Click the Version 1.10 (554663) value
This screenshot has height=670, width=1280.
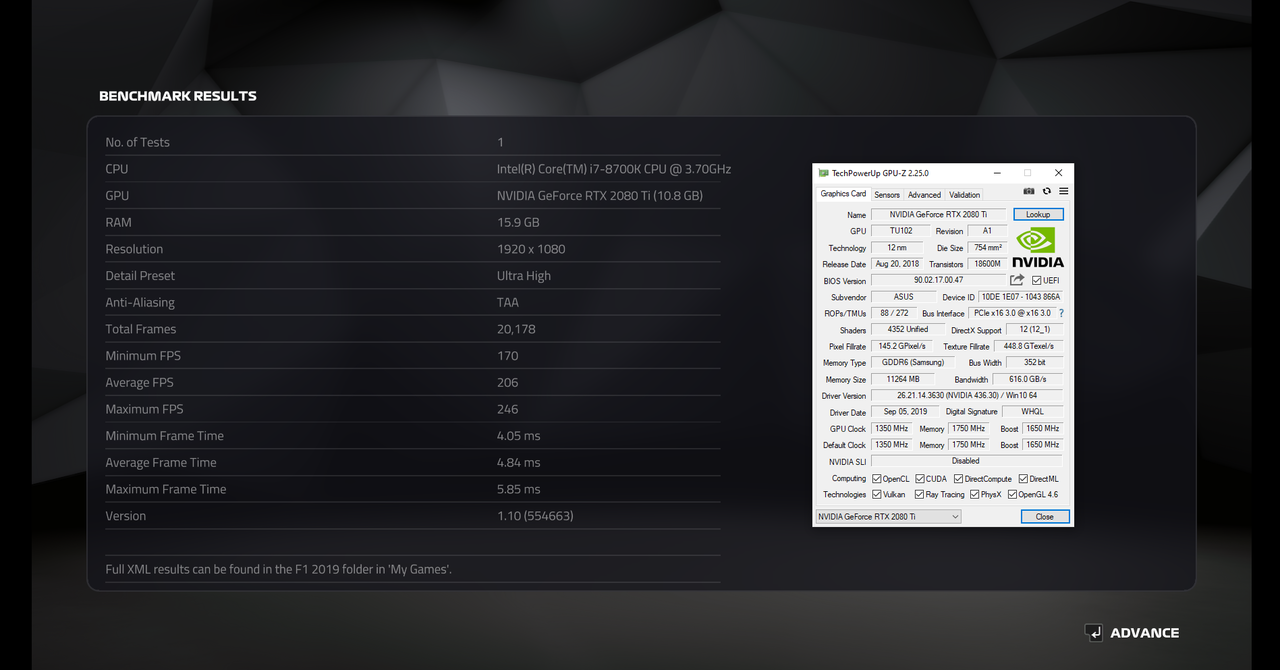pyautogui.click(x=535, y=516)
